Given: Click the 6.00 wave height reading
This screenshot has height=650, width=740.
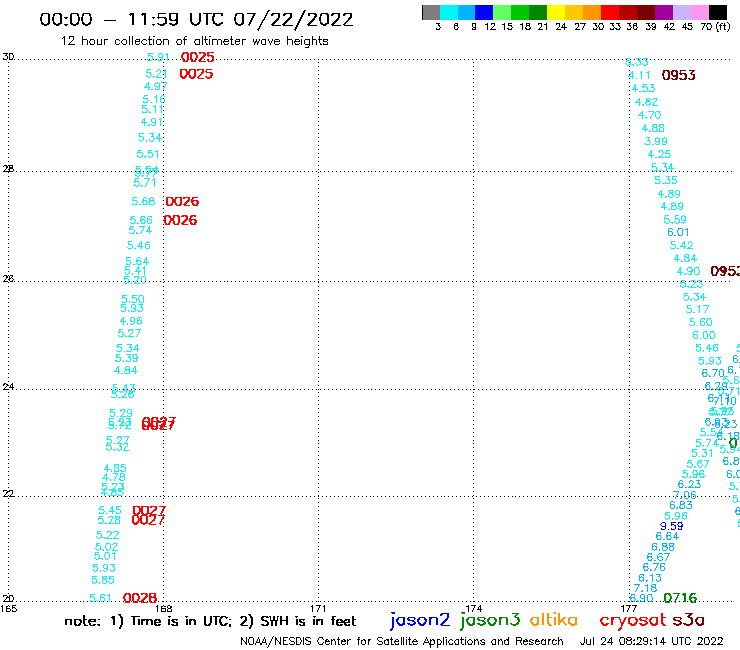Looking at the screenshot, I should [704, 335].
